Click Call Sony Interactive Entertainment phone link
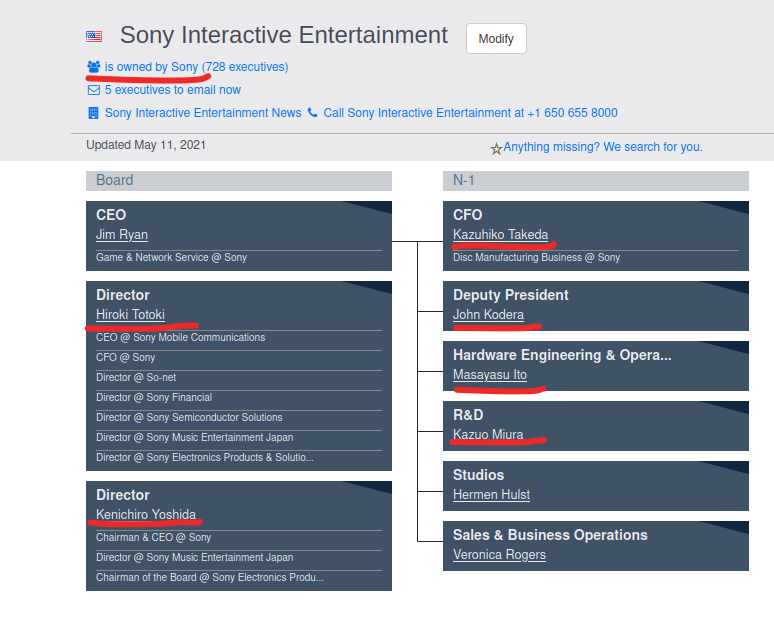This screenshot has height=643, width=774. (470, 113)
